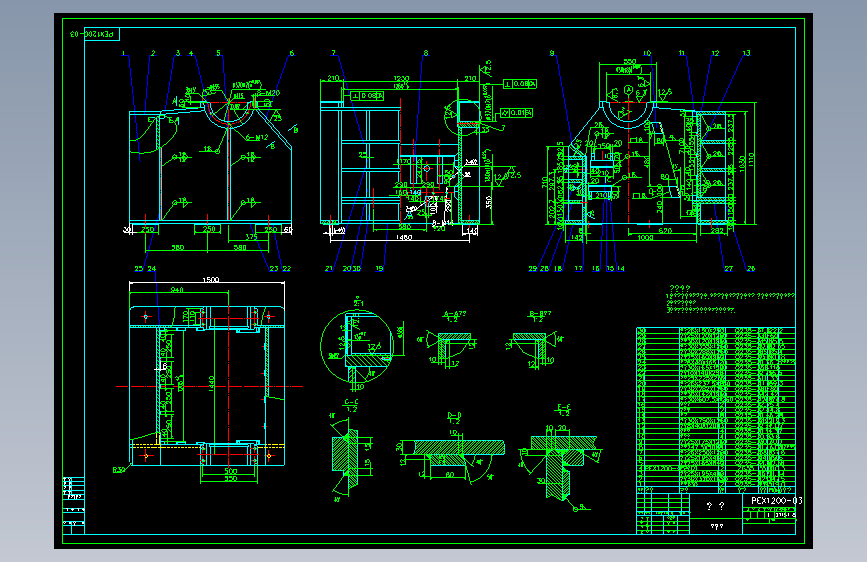Click the A-A section label
Viewport: 867px width, 562px height.
455,316
